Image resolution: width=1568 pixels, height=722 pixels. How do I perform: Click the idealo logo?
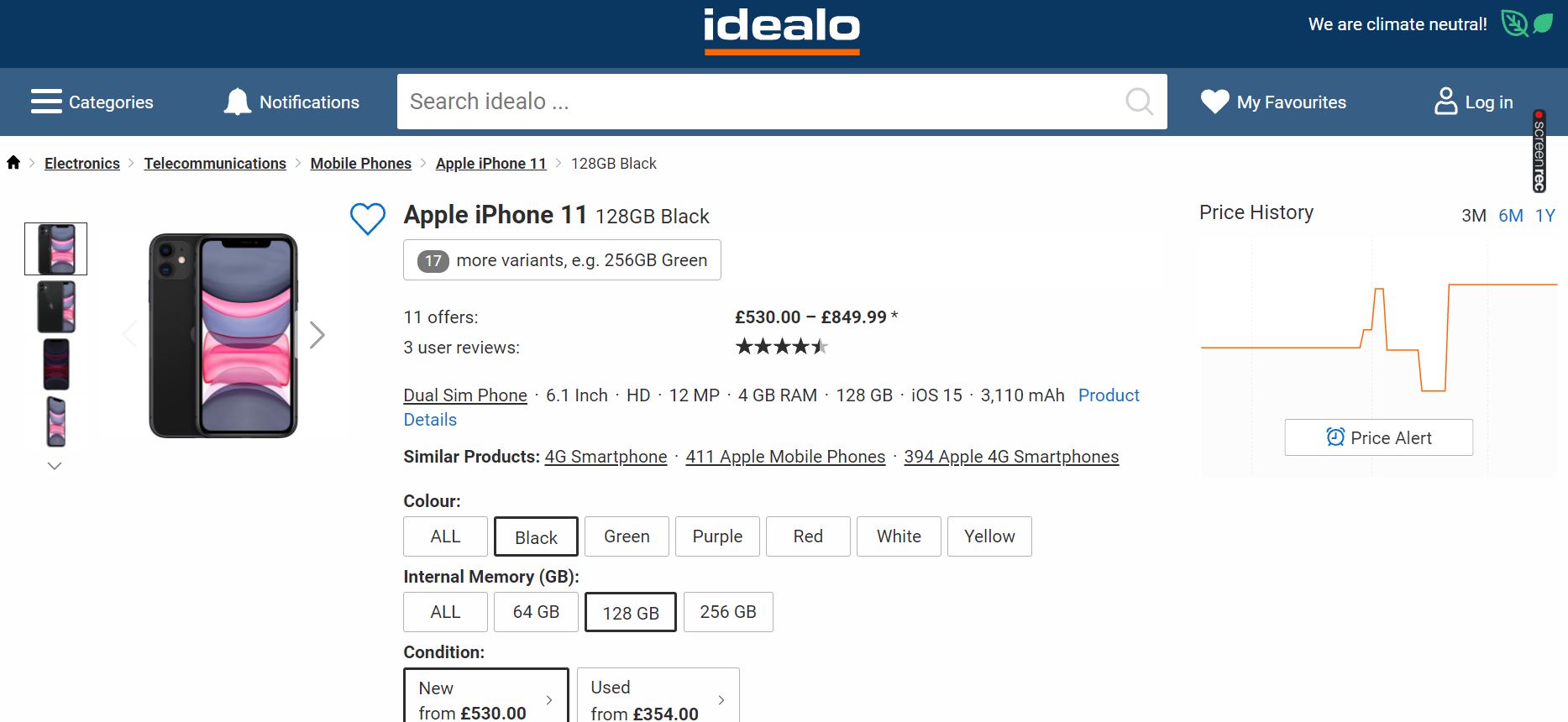pyautogui.click(x=781, y=30)
